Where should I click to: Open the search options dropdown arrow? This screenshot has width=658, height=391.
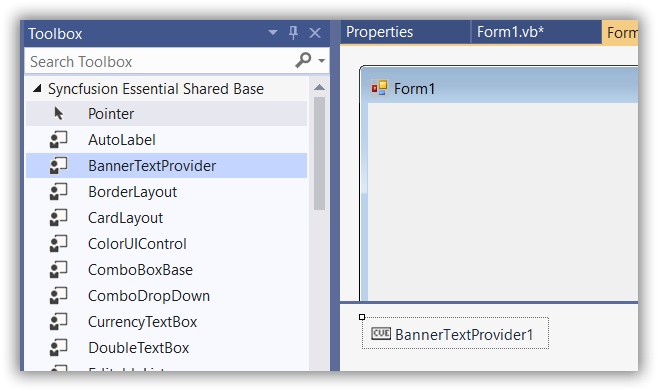tap(322, 61)
